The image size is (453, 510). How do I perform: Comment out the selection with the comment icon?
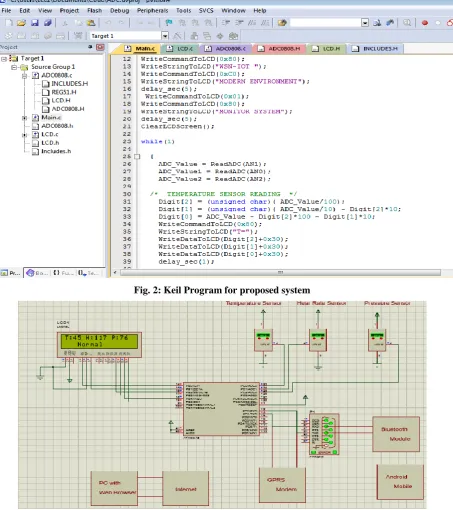pyautogui.click(x=252, y=23)
